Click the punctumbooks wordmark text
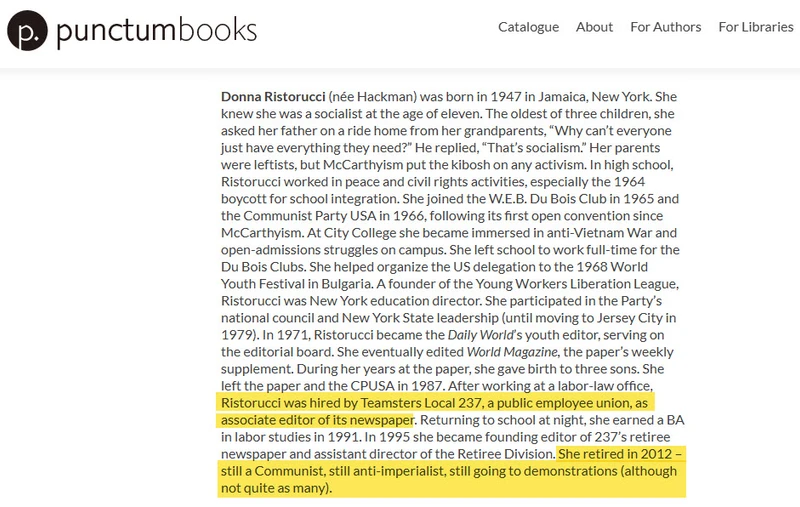 (157, 32)
